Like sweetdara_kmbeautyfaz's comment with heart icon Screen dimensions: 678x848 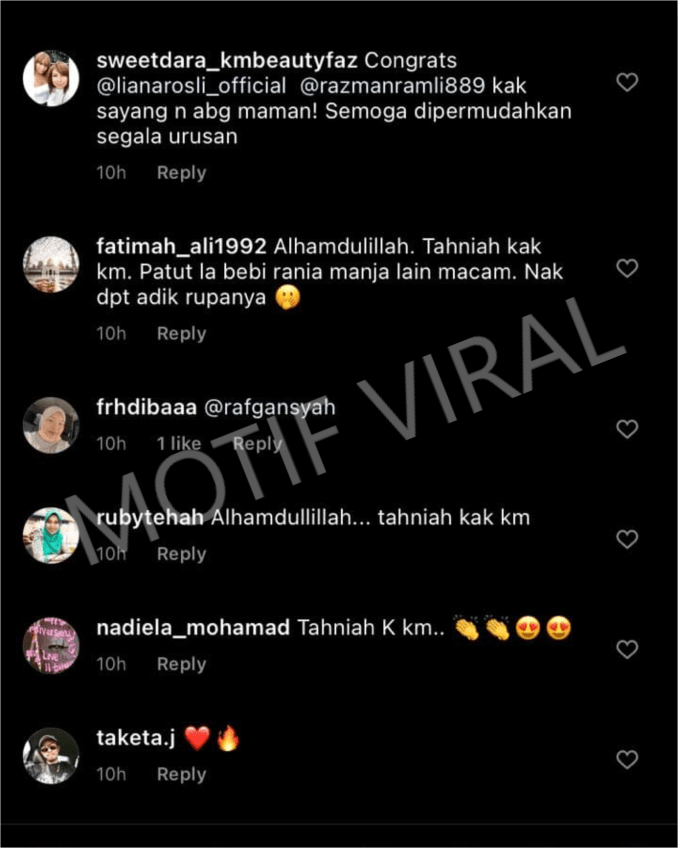(x=627, y=82)
